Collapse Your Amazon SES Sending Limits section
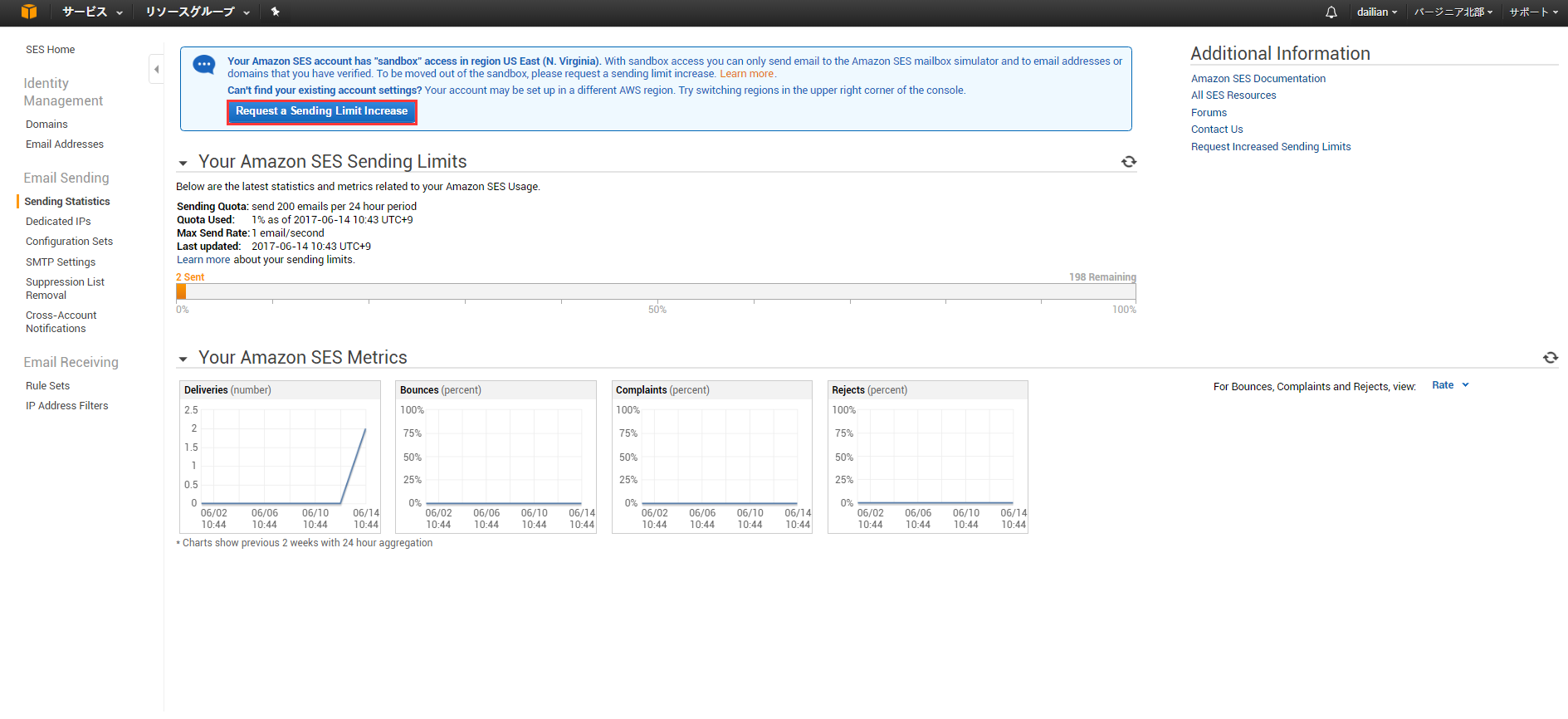Screen dimensions: 1568x719 [183, 163]
